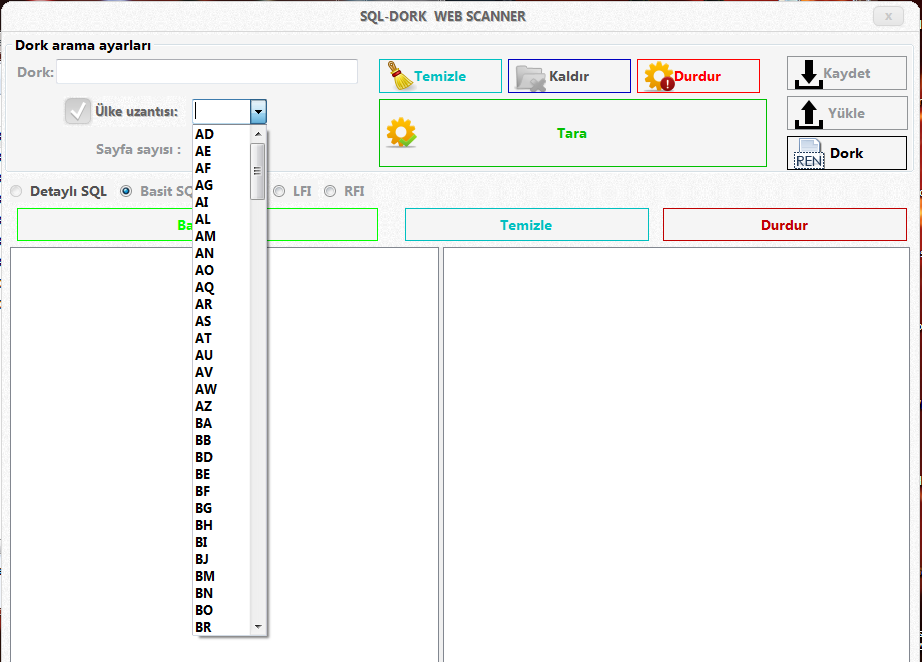Click the broom icon on the top Temizle button
The height and width of the screenshot is (662, 922).
(400, 77)
